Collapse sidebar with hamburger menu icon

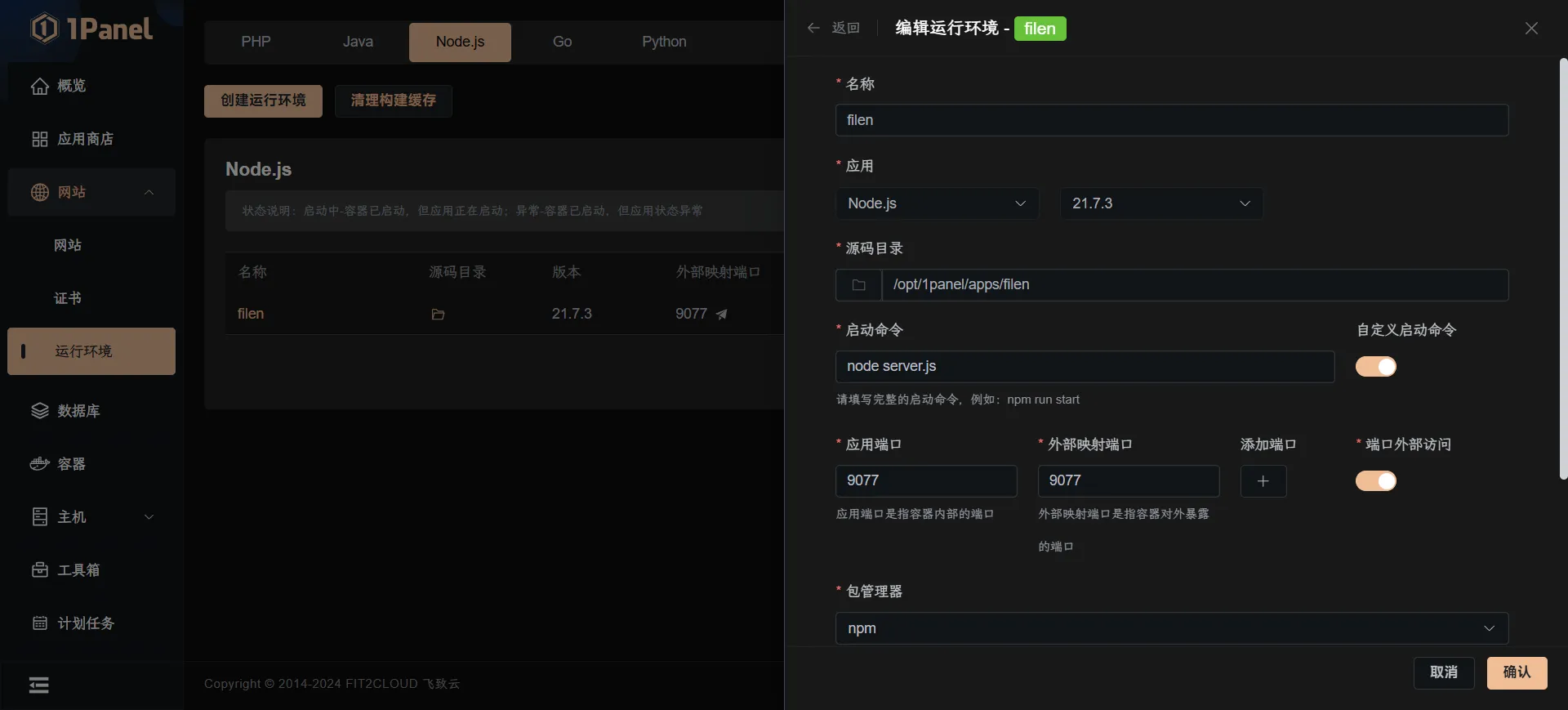(38, 685)
